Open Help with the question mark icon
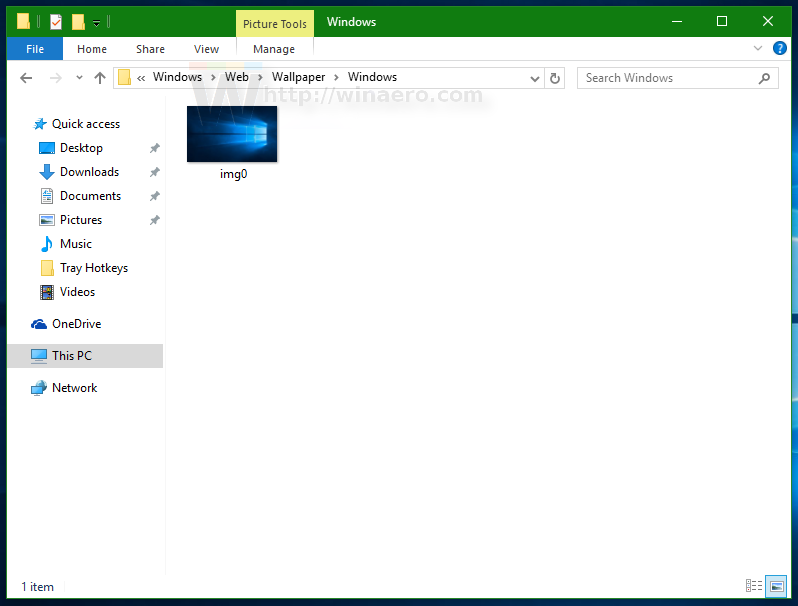The height and width of the screenshot is (606, 798). point(779,48)
